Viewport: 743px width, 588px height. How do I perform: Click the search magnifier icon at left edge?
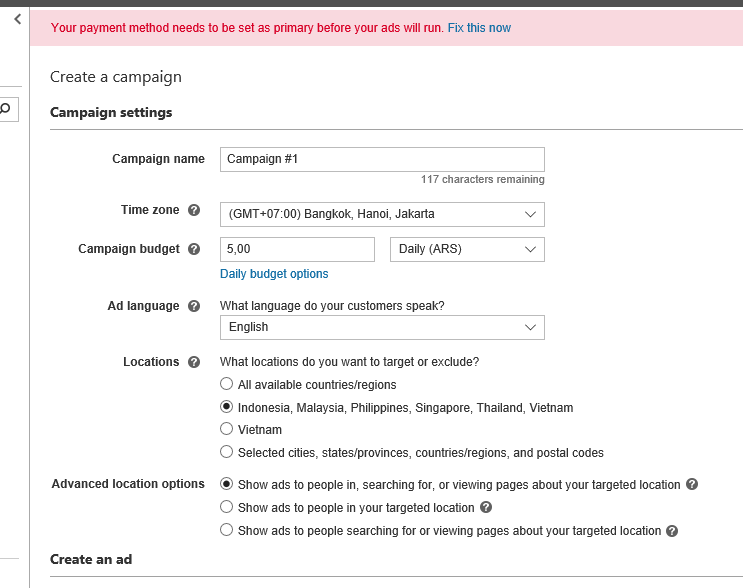(6, 109)
